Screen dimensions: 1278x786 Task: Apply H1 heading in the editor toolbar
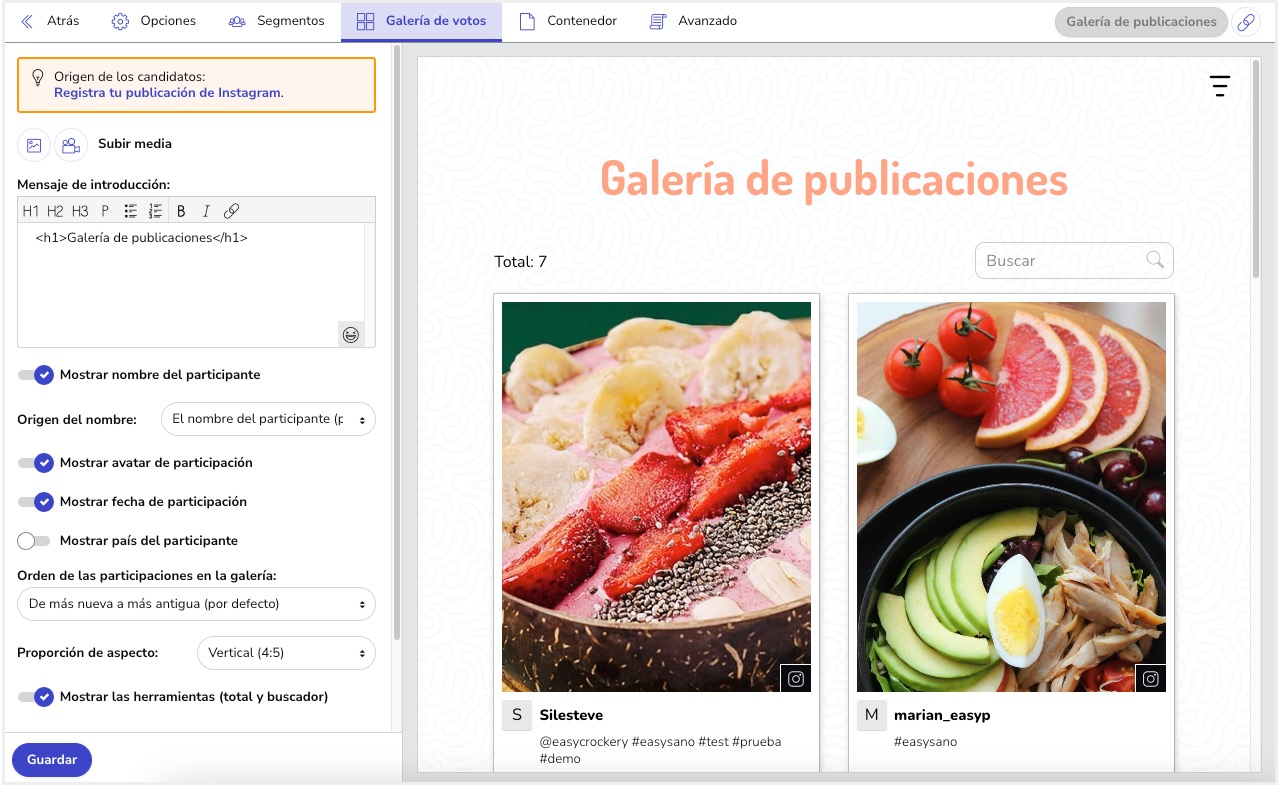pos(31,211)
